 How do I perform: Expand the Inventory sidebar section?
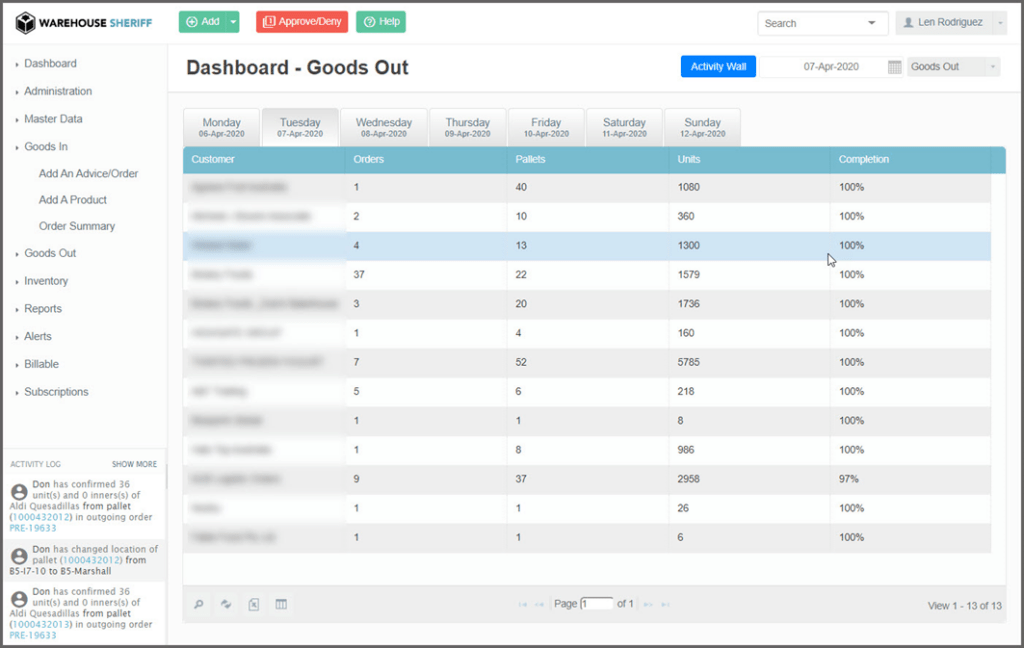tap(46, 281)
